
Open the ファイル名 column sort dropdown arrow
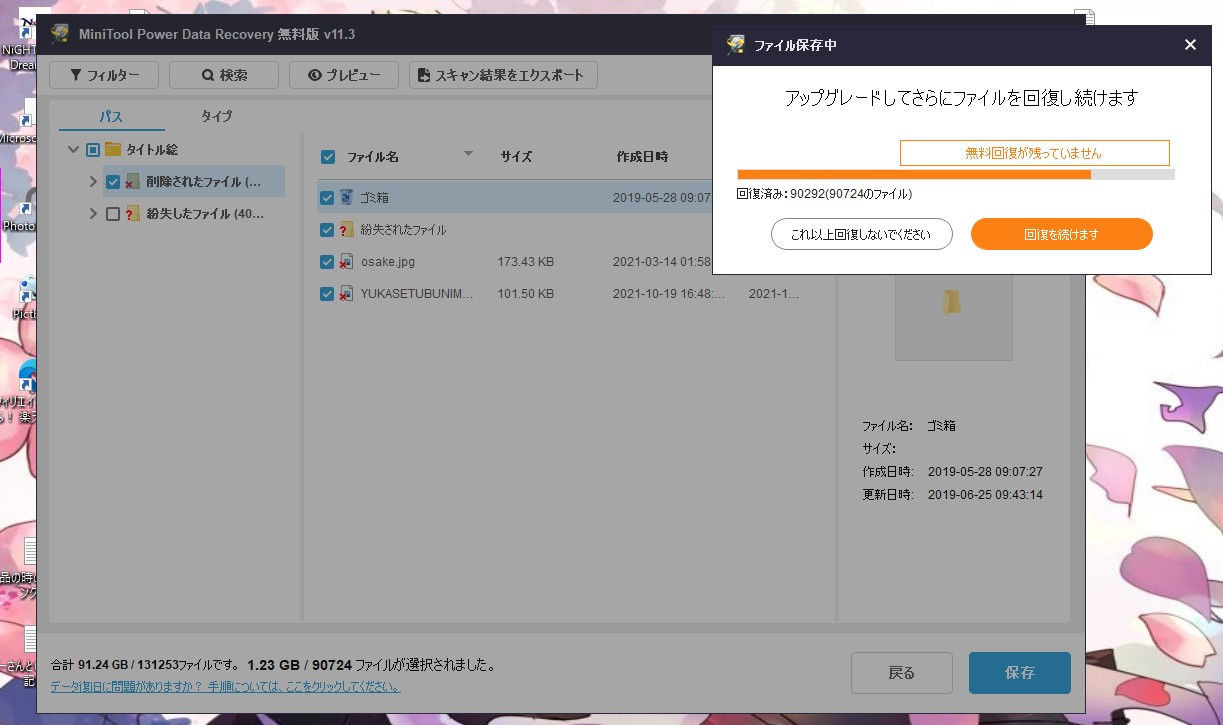[468, 154]
